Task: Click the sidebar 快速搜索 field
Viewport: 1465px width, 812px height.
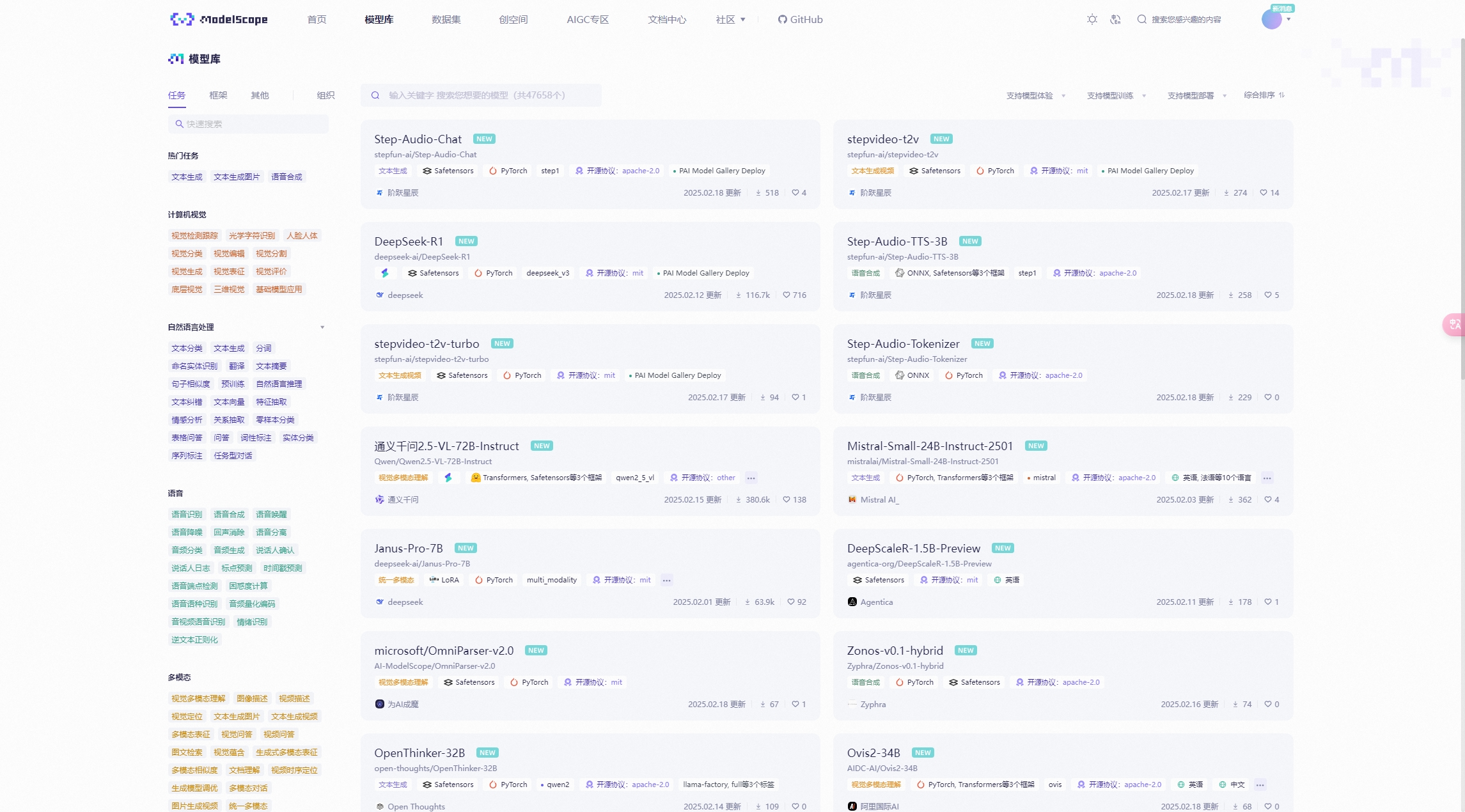Action: pyautogui.click(x=248, y=124)
